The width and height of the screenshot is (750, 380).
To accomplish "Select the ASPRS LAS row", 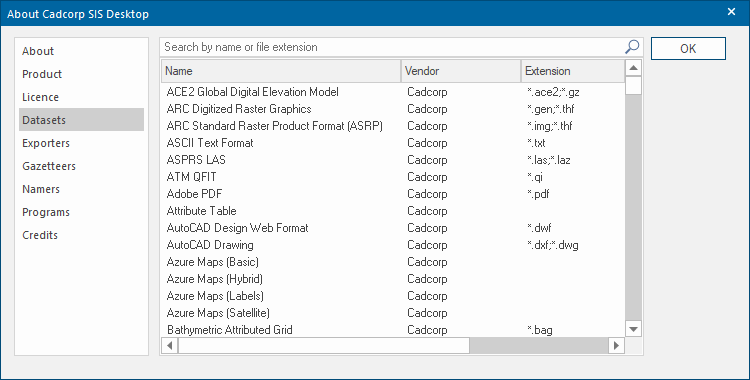I will tap(393, 160).
